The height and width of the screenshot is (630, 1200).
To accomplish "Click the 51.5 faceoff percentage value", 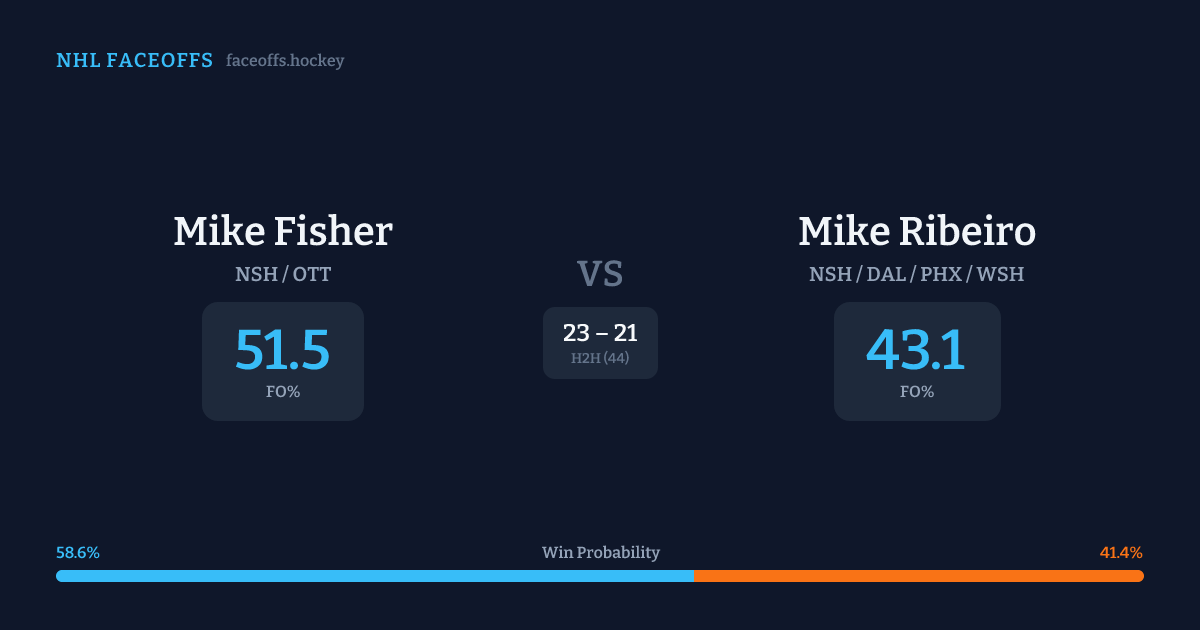I will coord(283,350).
